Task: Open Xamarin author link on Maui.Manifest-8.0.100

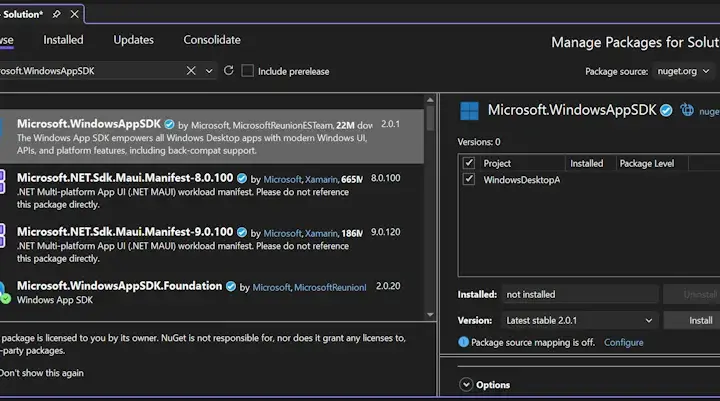Action: click(x=321, y=179)
